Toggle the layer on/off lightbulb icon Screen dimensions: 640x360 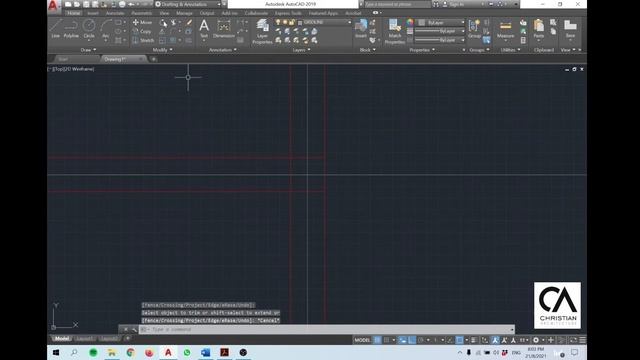[278, 22]
